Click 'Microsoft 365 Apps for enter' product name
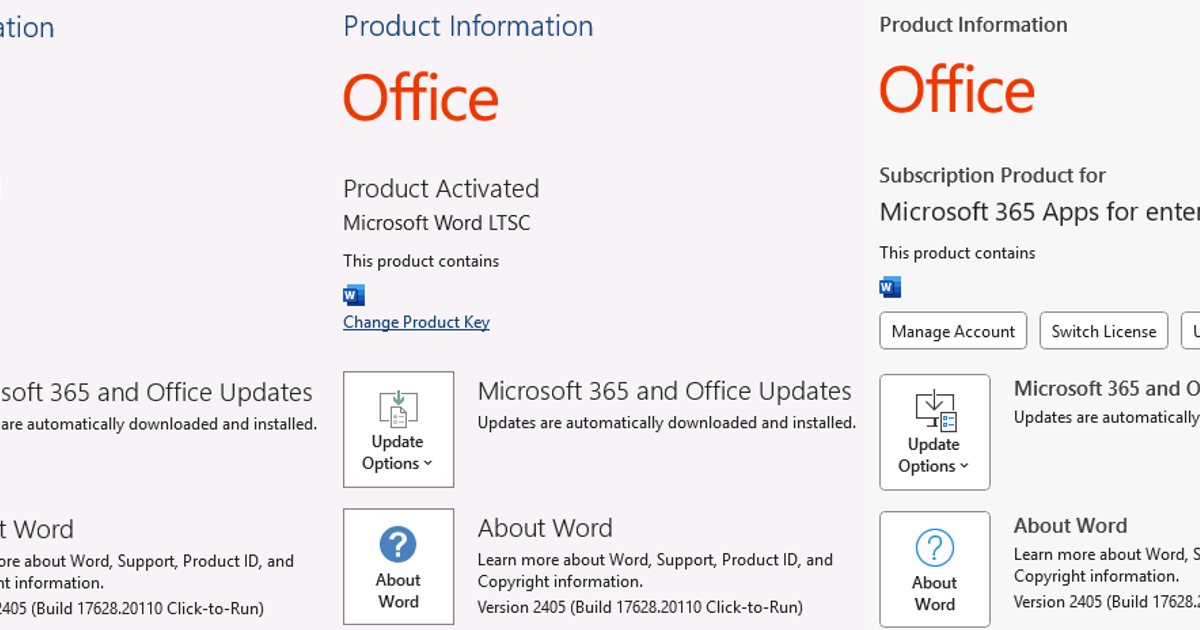Screen dimensions: 1200x630 (x=1040, y=212)
